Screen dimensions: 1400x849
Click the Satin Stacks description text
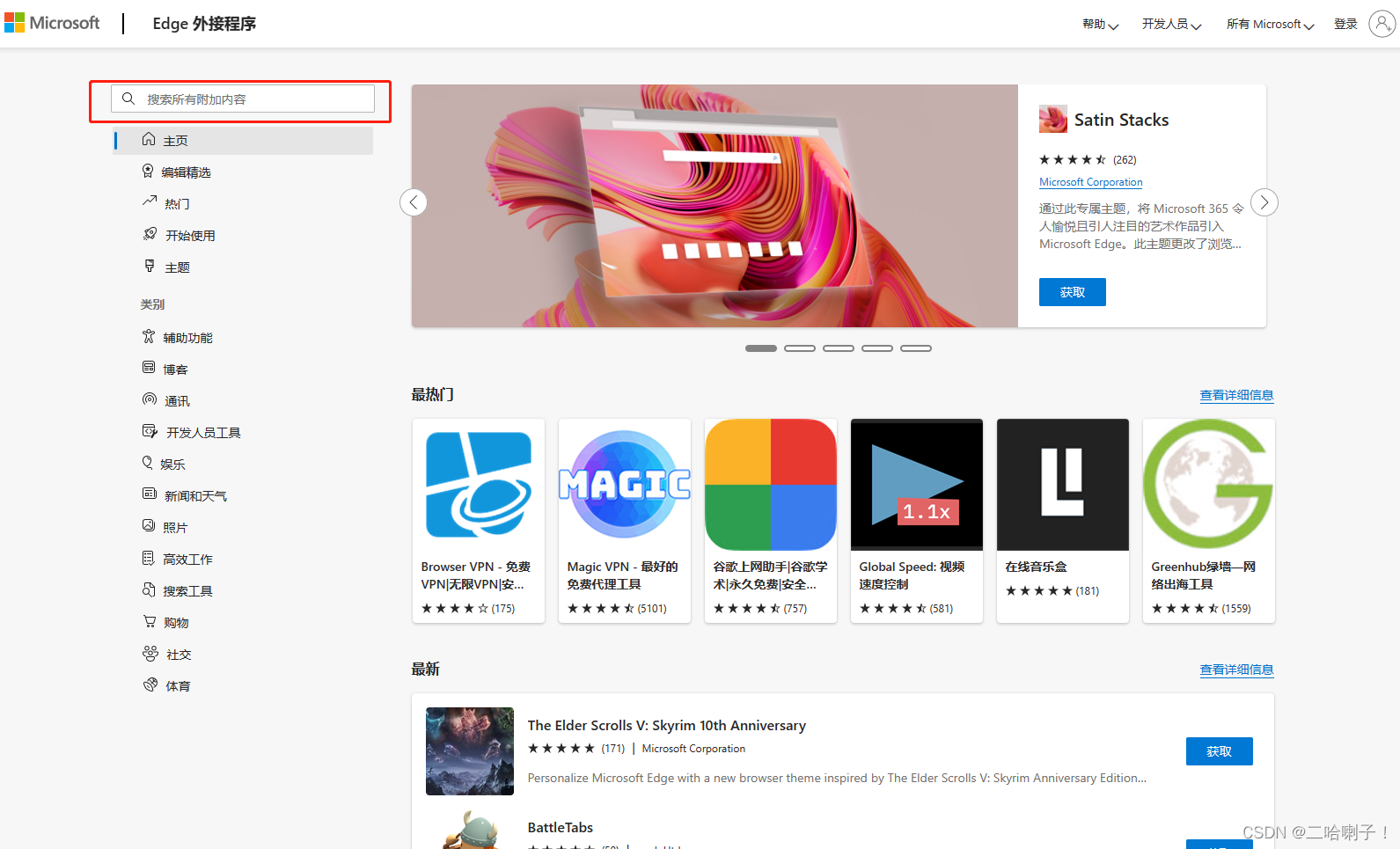point(1141,226)
